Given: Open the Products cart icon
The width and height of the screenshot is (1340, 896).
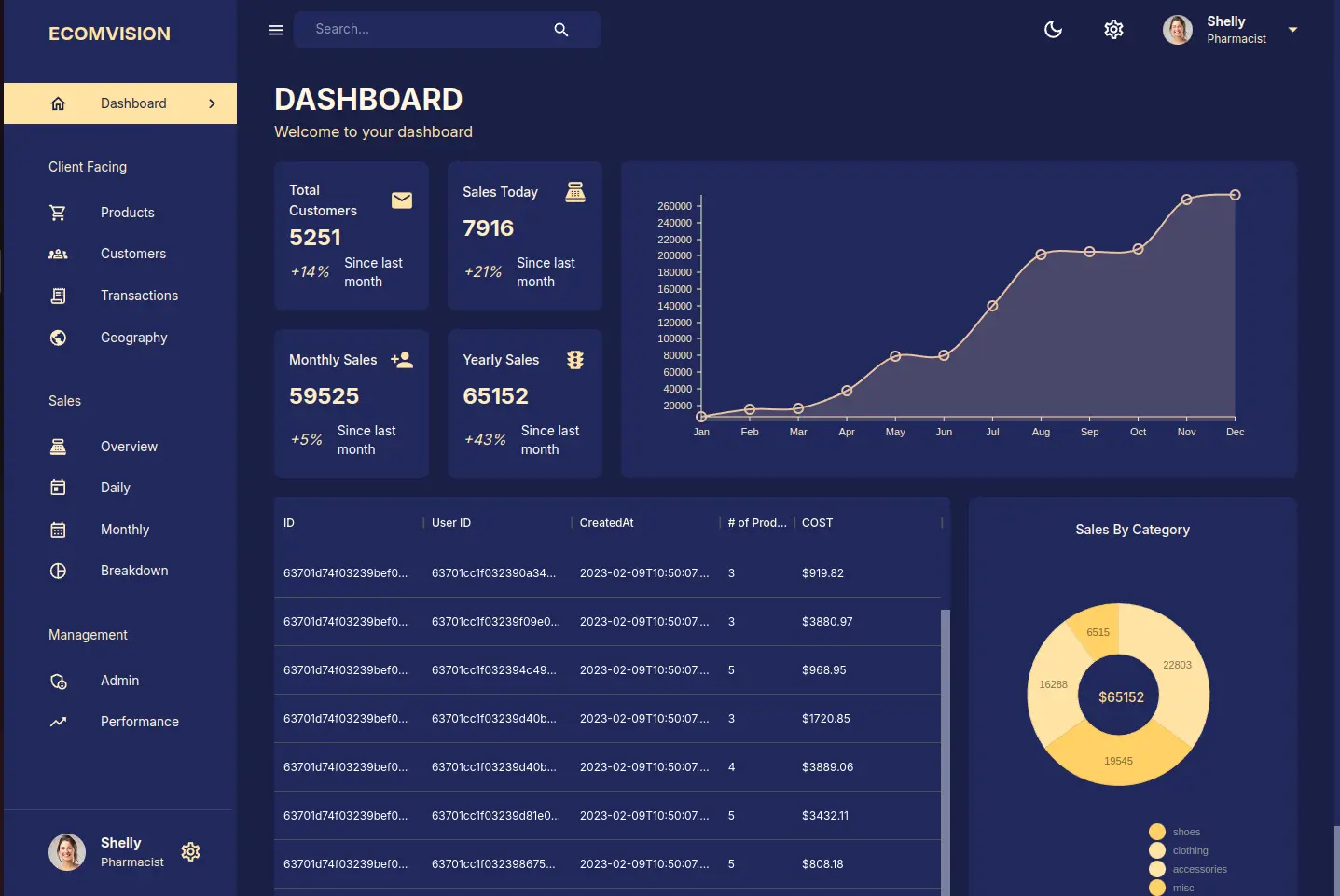Looking at the screenshot, I should 58,213.
